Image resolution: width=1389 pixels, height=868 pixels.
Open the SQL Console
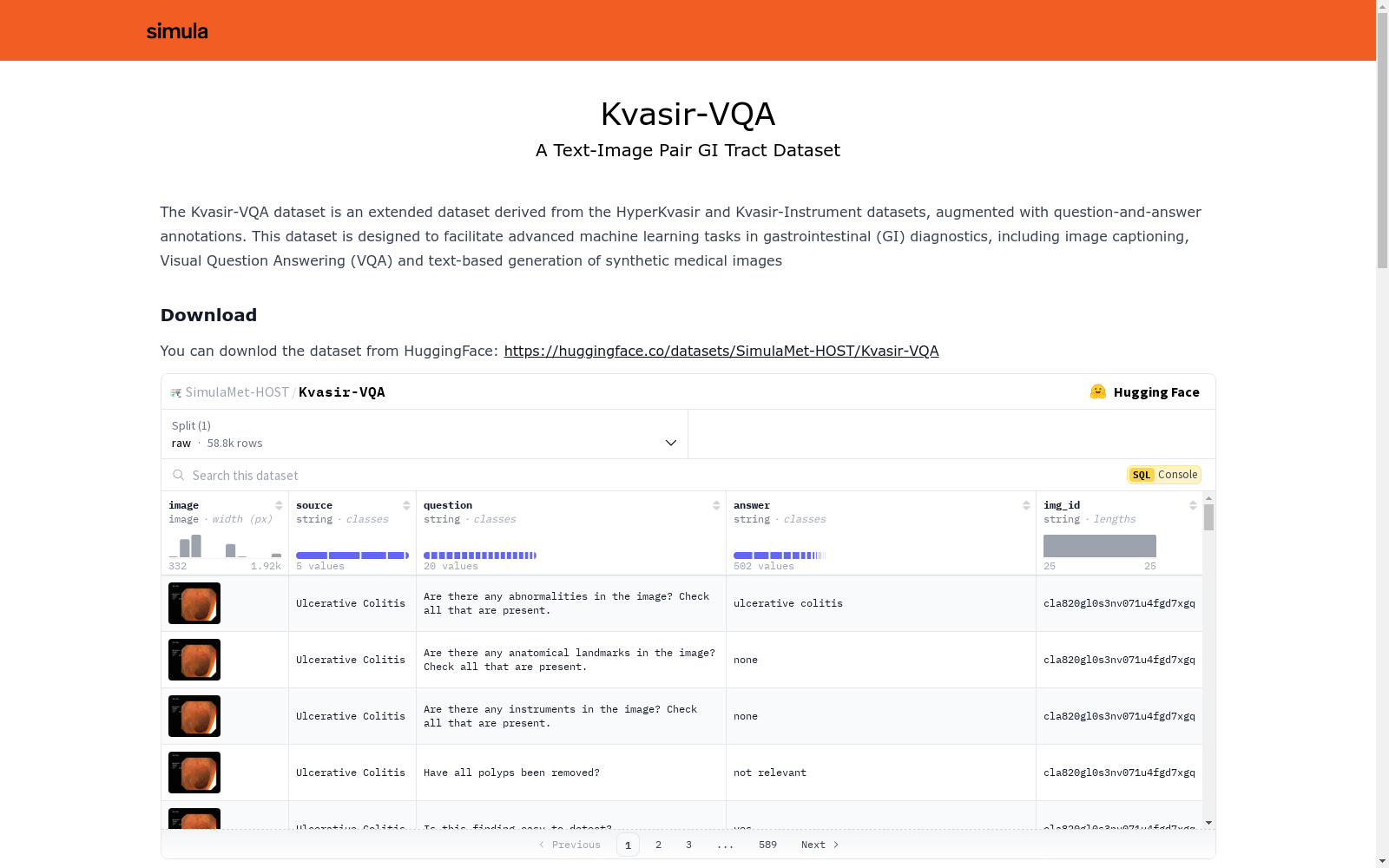1164,475
